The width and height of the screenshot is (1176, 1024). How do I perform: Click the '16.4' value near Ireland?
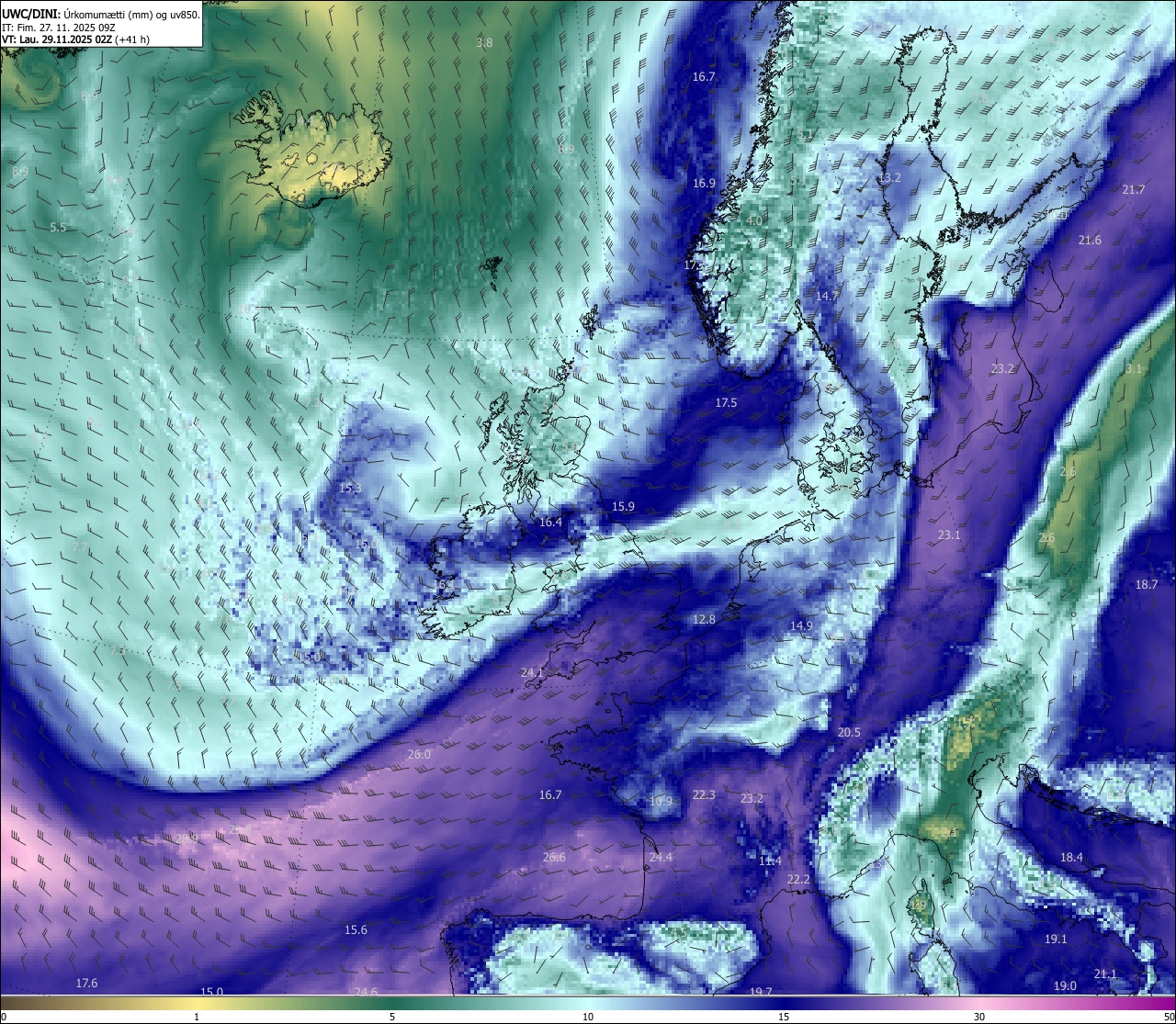550,523
